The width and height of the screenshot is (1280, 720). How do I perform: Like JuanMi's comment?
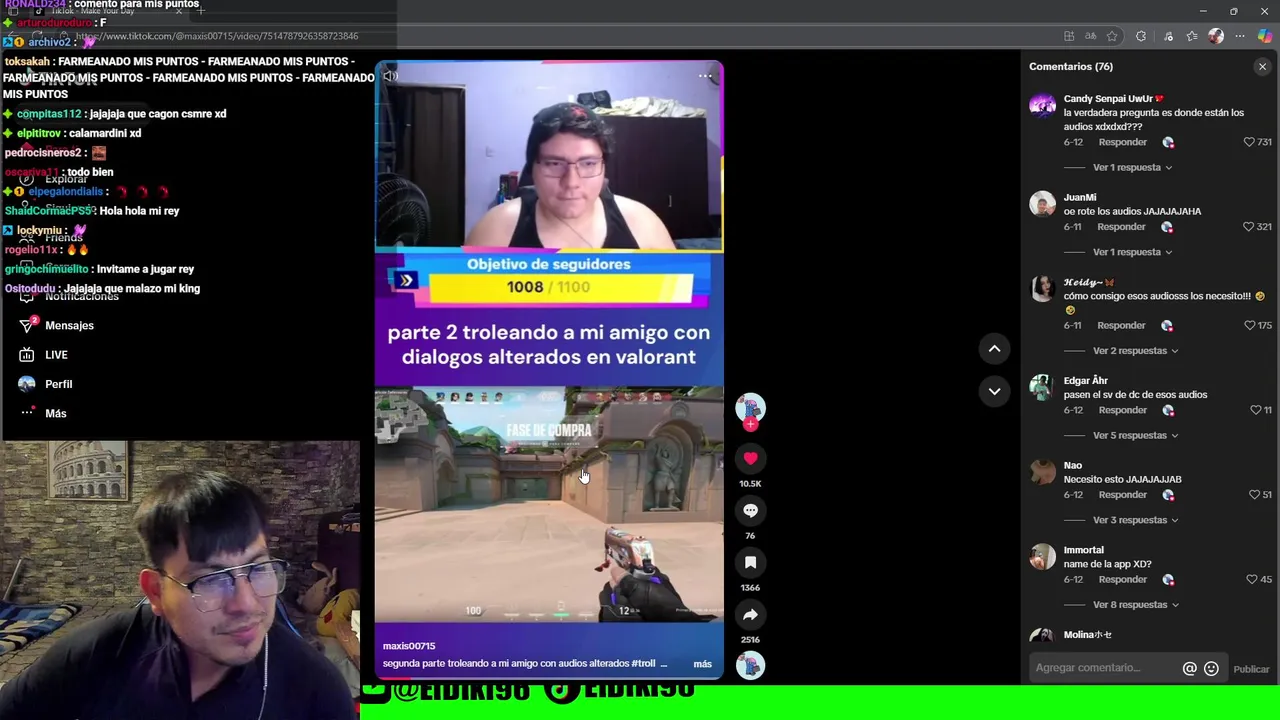(x=1248, y=227)
